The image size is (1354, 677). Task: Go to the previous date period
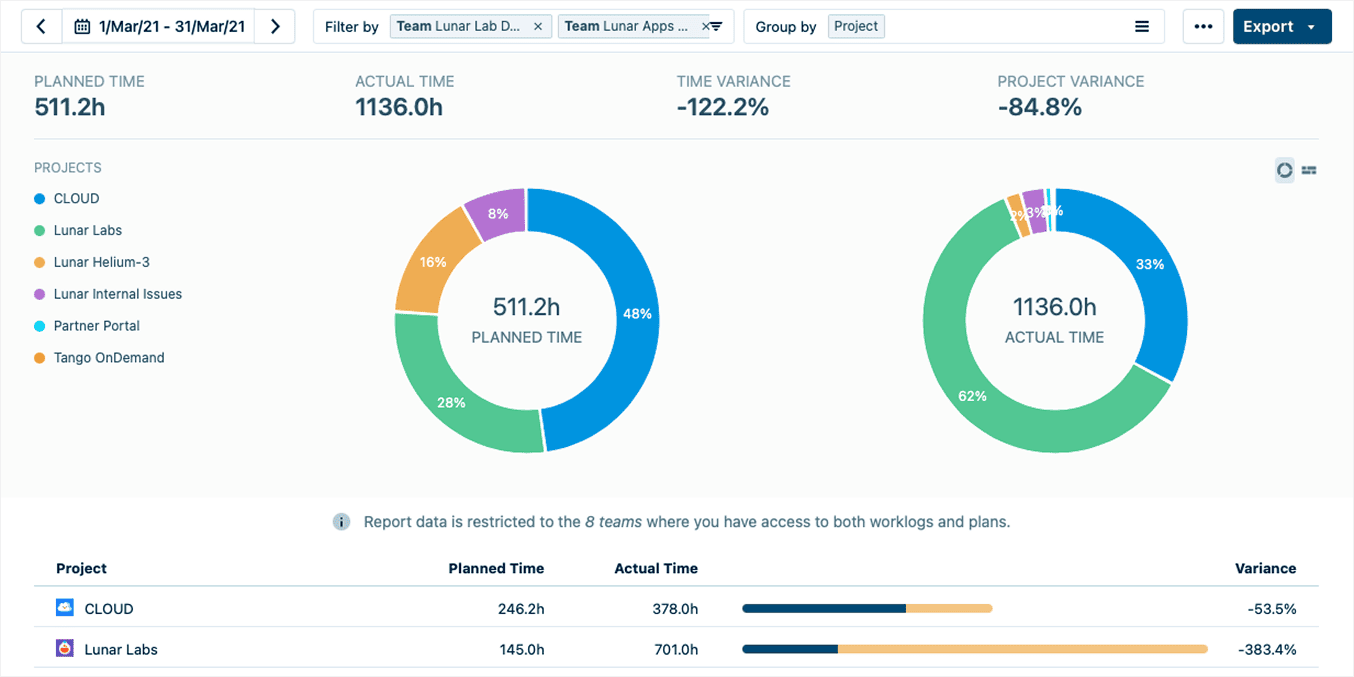pyautogui.click(x=41, y=27)
